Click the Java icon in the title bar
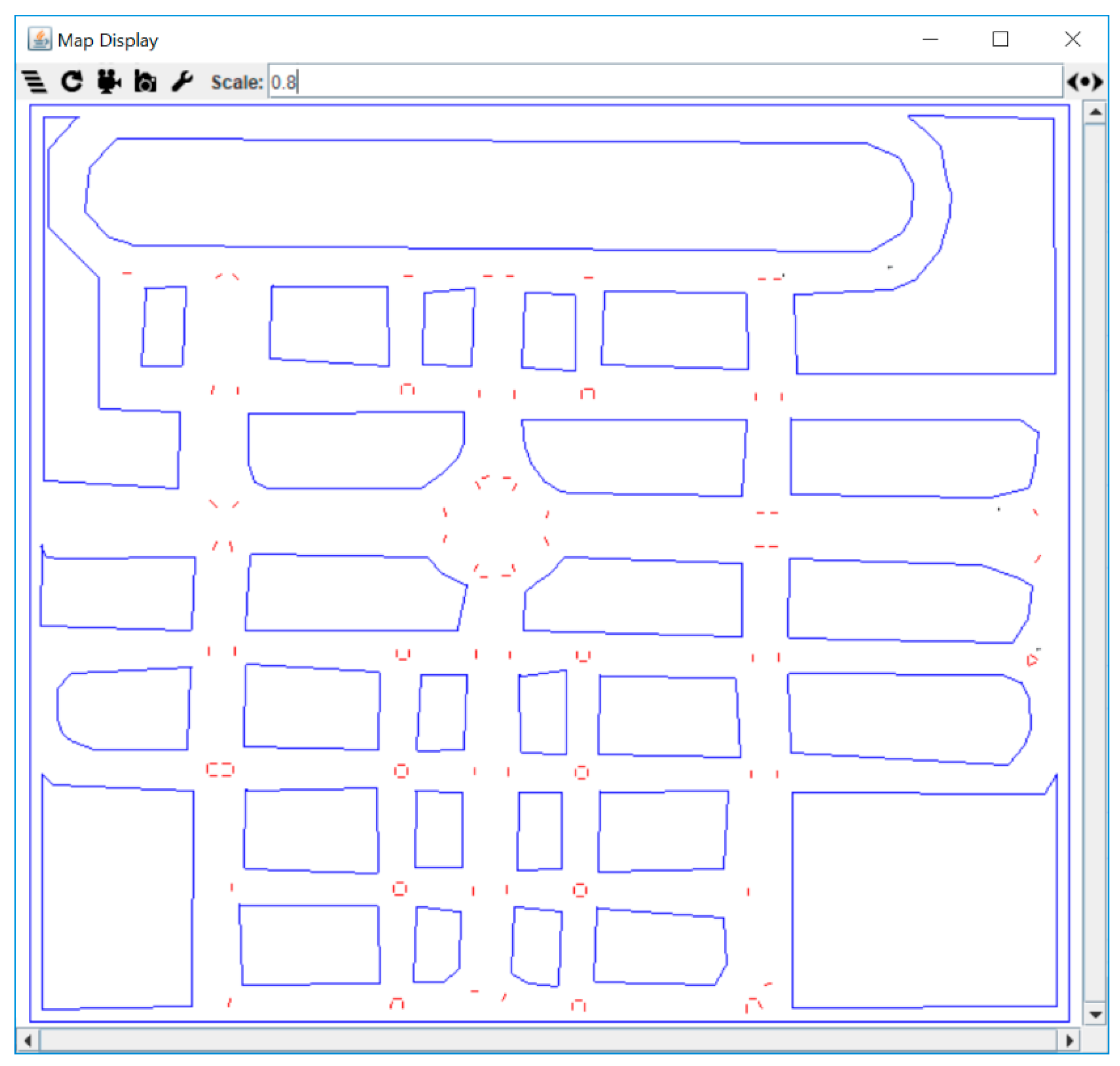The image size is (1120, 1066). pyautogui.click(x=39, y=40)
